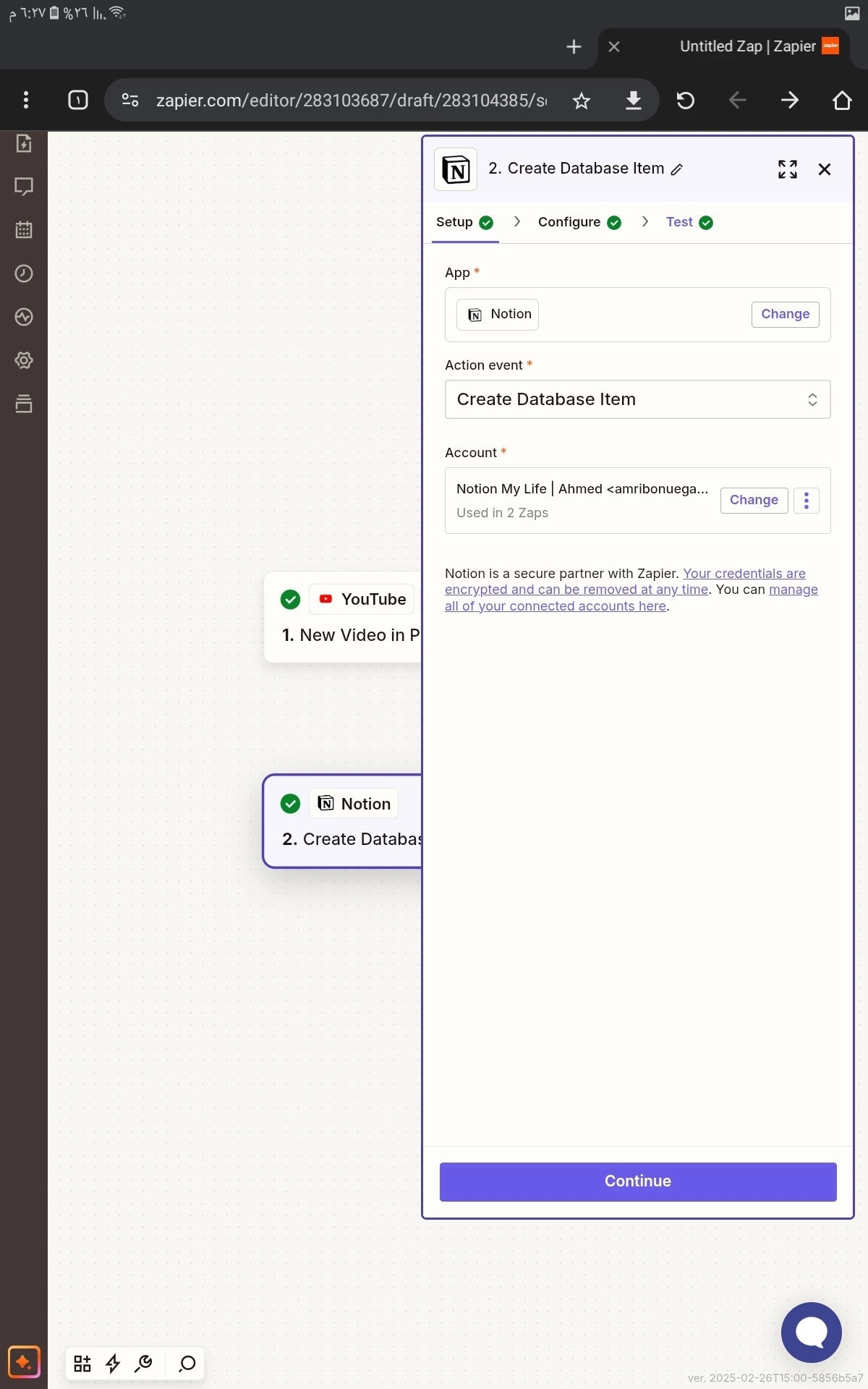Switch to the Test tab
The height and width of the screenshot is (1389, 868).
pos(689,223)
